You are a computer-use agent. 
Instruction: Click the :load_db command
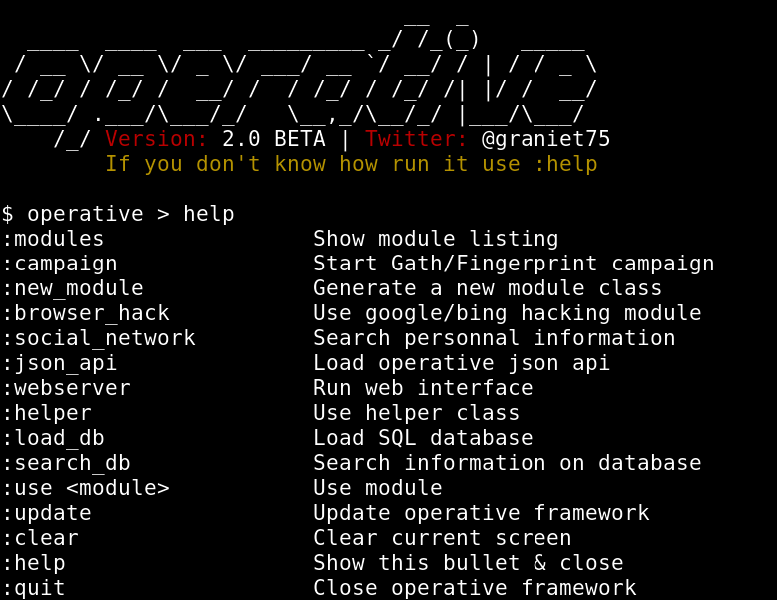click(x=53, y=438)
